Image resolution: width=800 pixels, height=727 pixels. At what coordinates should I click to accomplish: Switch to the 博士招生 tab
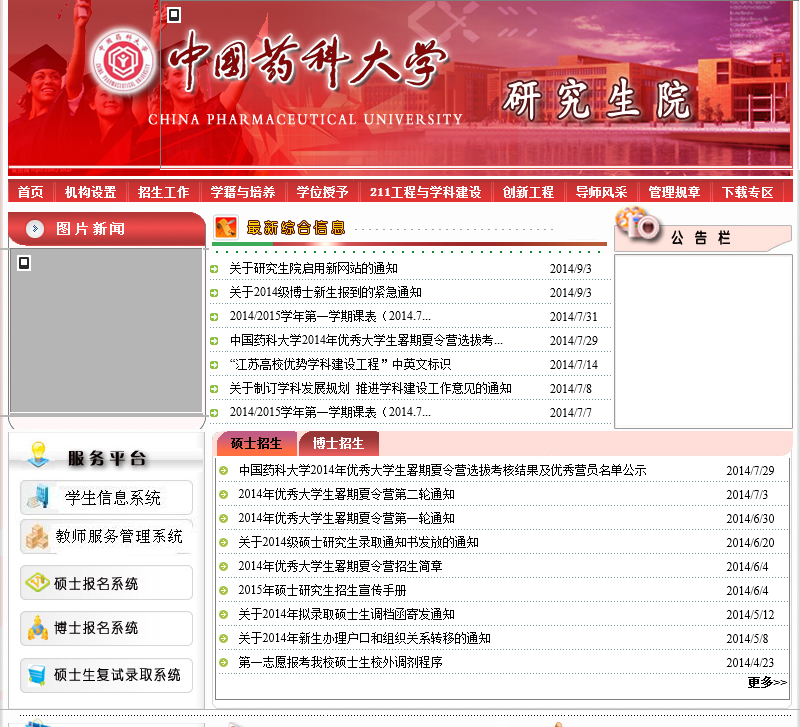(x=338, y=443)
